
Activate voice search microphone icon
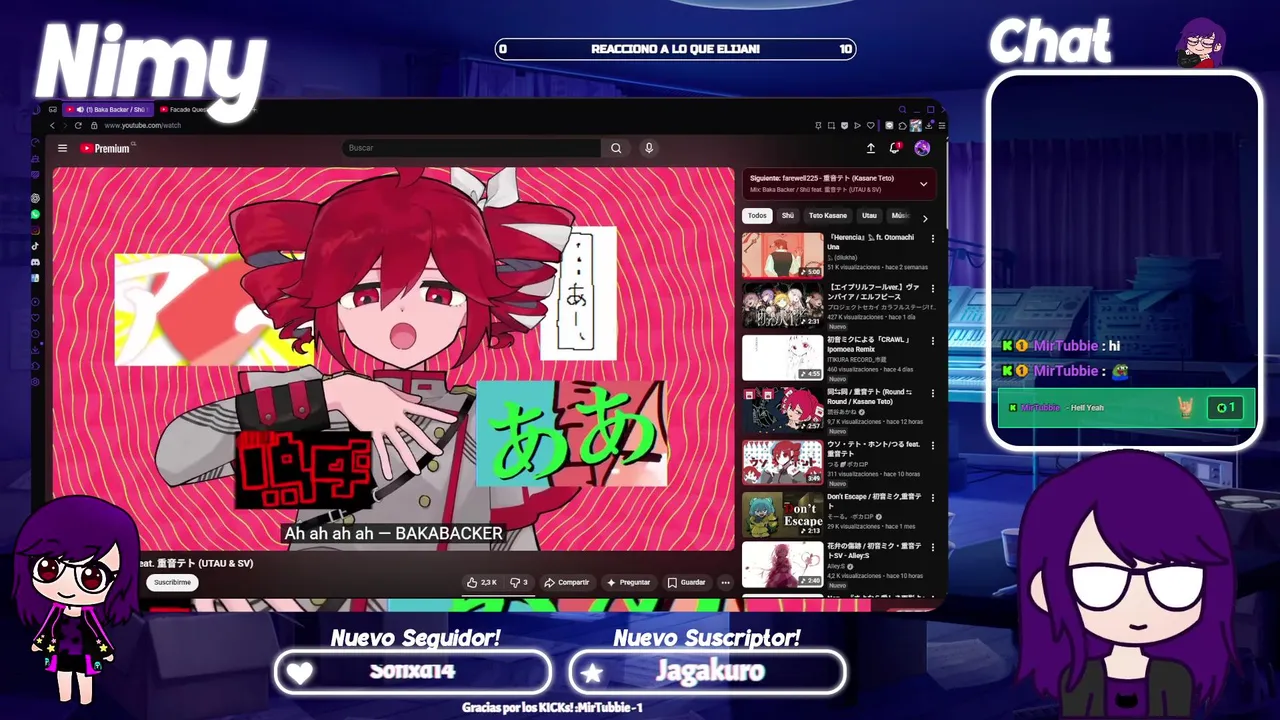649,148
